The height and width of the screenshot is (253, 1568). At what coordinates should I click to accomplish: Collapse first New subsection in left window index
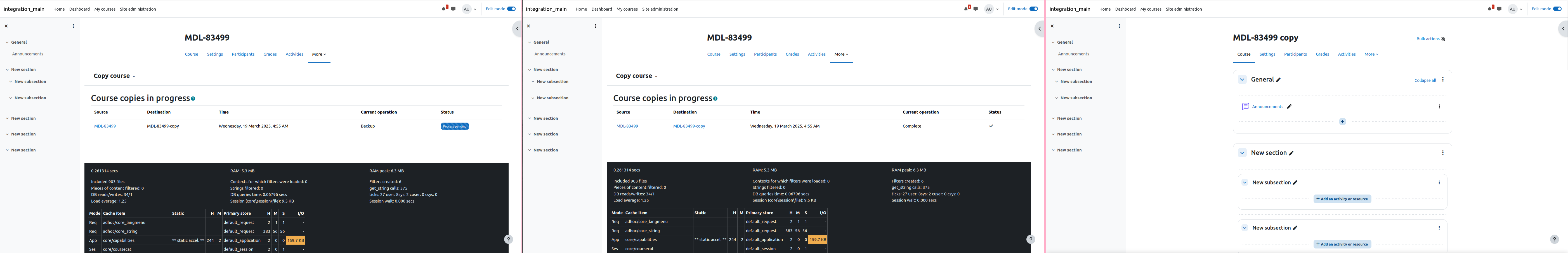pos(11,82)
